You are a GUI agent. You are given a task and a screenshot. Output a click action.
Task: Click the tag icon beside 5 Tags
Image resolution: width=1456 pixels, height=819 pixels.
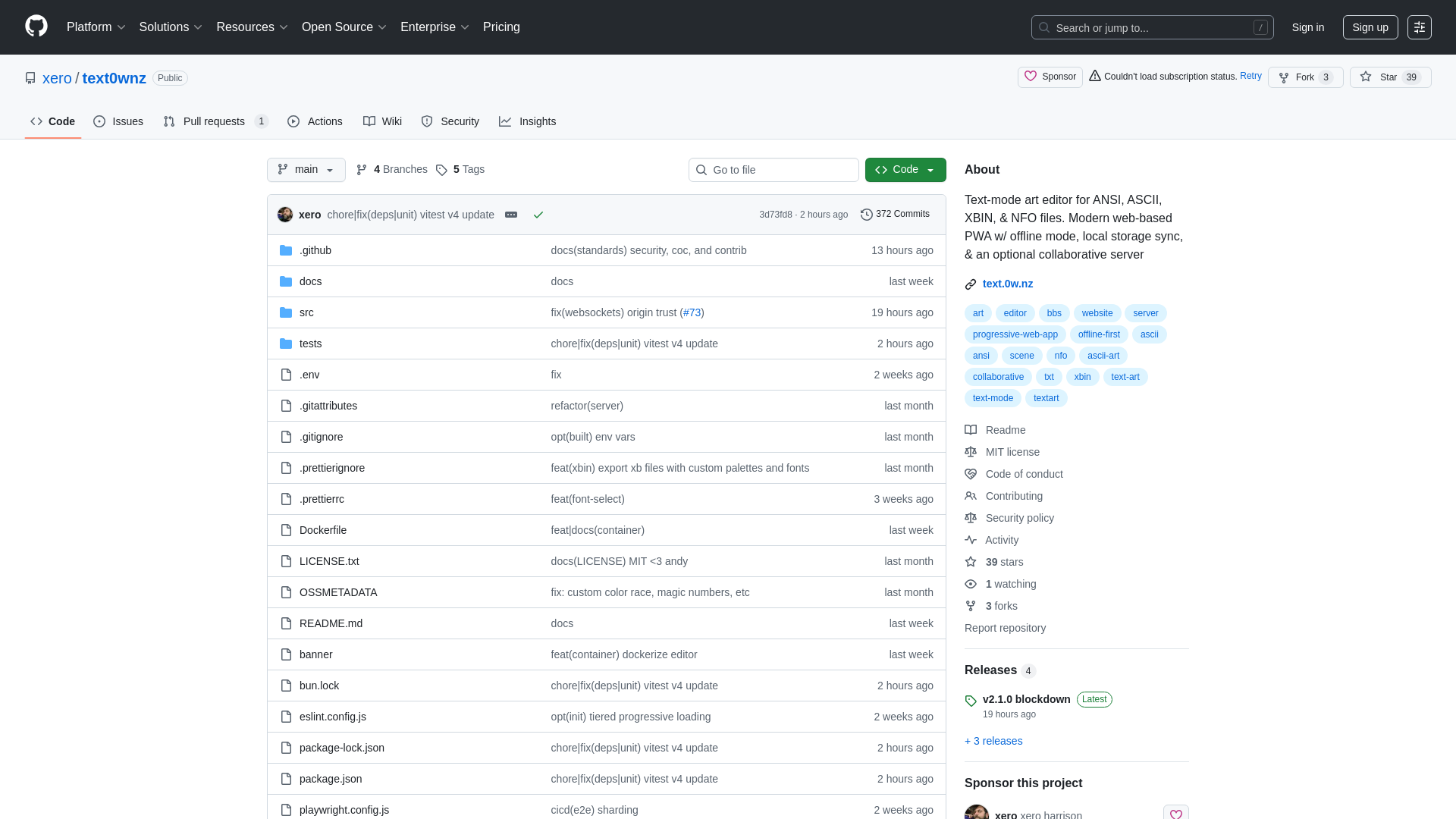[x=442, y=170]
